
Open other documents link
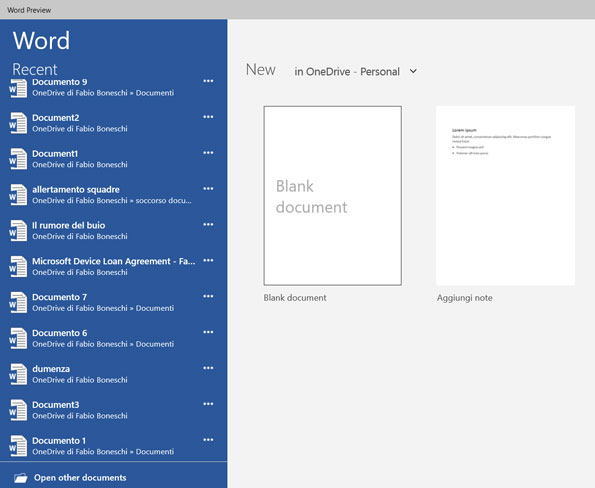point(80,478)
